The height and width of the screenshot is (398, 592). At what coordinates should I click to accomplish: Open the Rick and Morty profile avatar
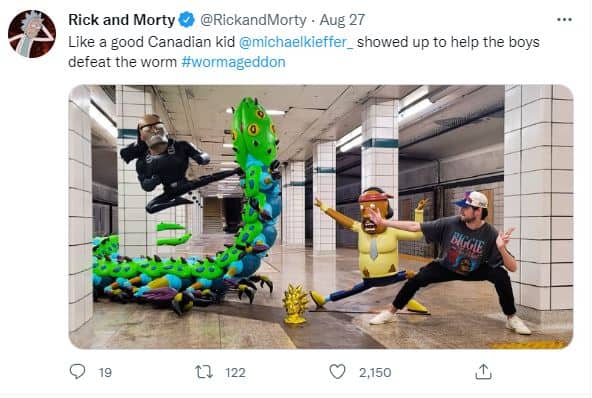pyautogui.click(x=32, y=34)
